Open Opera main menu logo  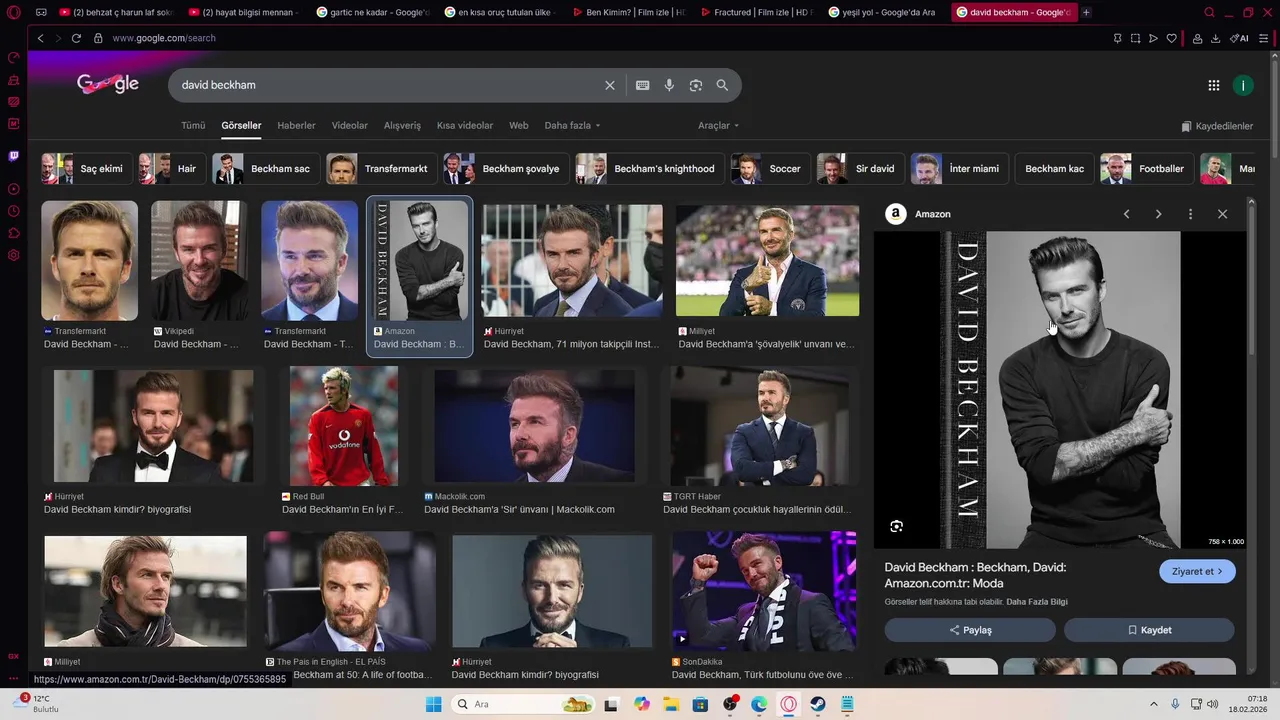click(13, 12)
